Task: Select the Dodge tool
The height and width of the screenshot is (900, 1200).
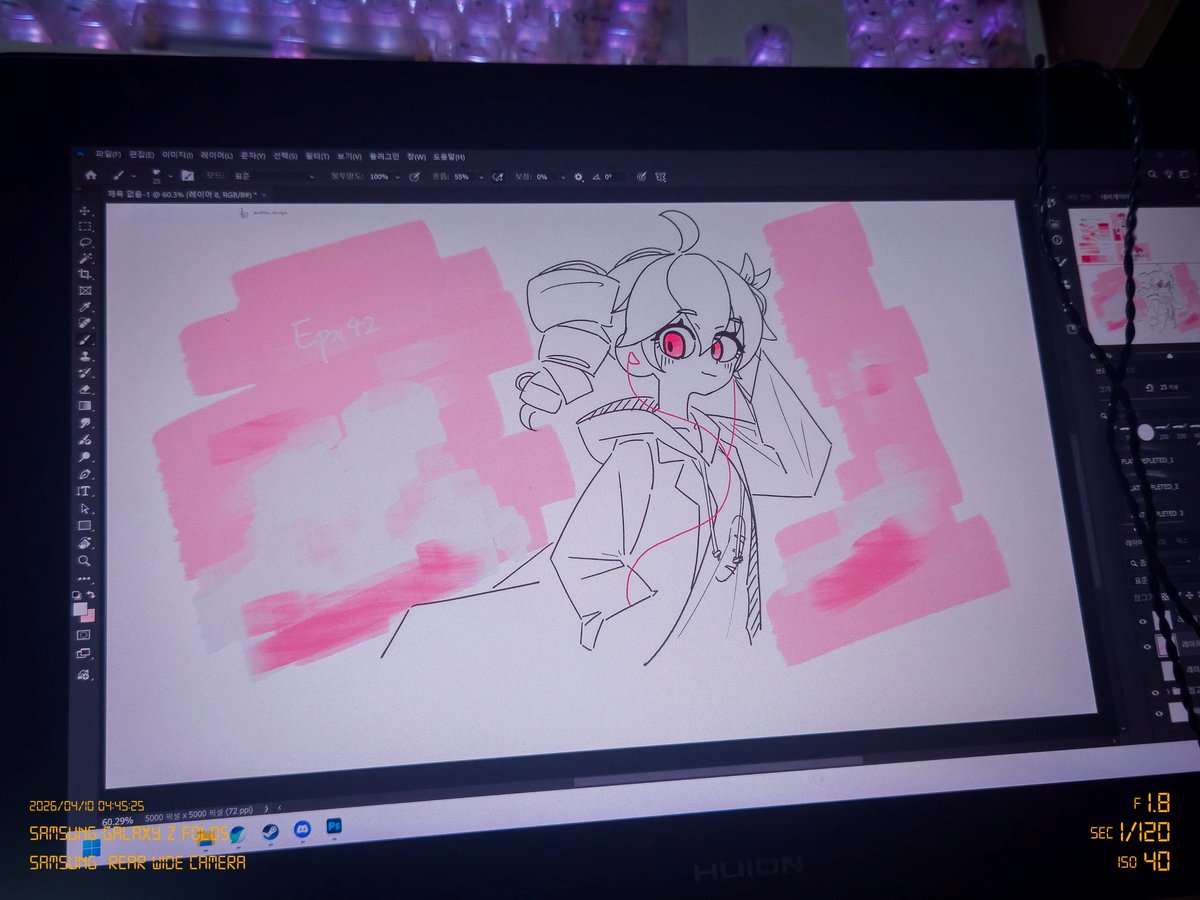Action: (x=85, y=457)
